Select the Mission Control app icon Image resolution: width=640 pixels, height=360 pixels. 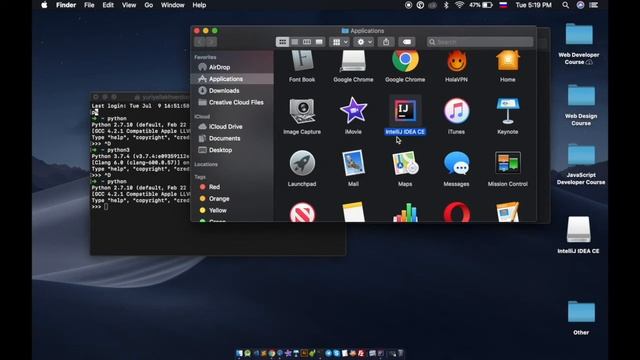point(508,163)
